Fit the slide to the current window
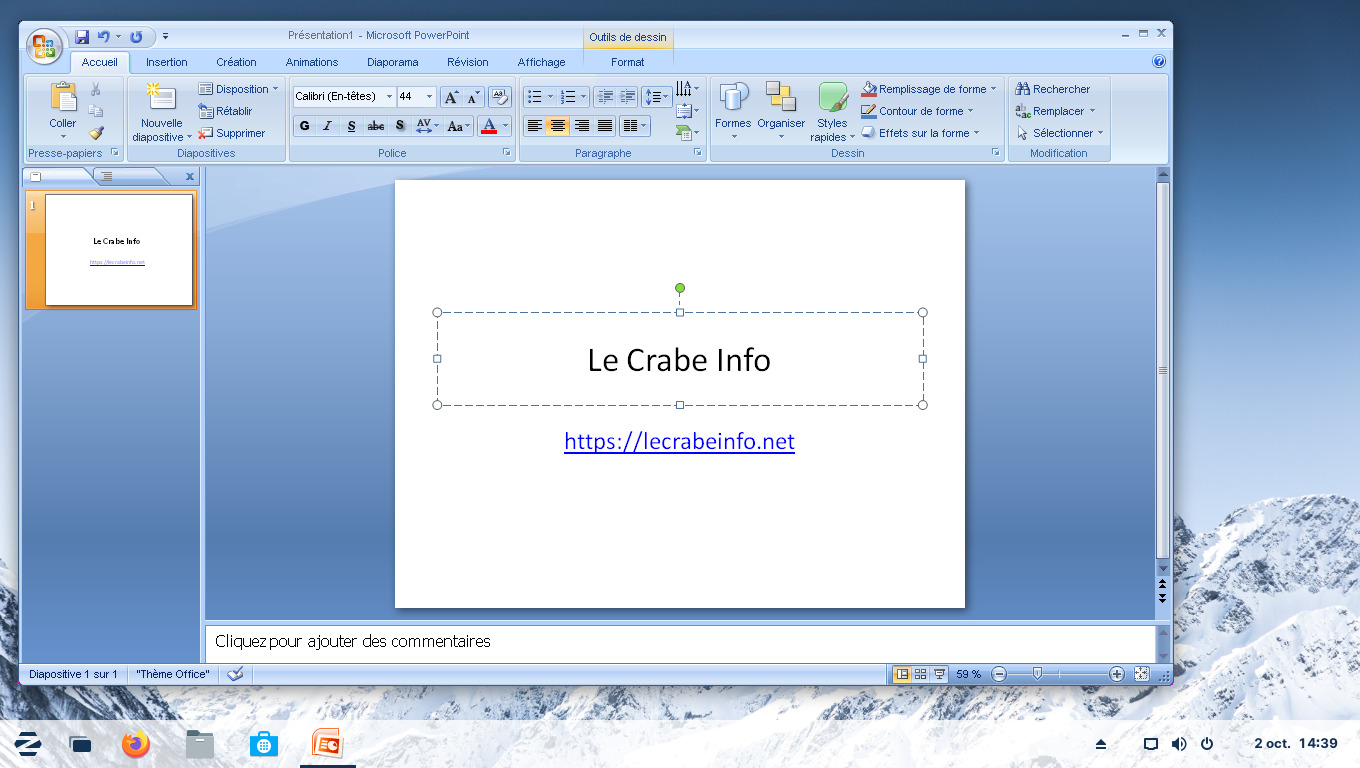 (x=1142, y=674)
